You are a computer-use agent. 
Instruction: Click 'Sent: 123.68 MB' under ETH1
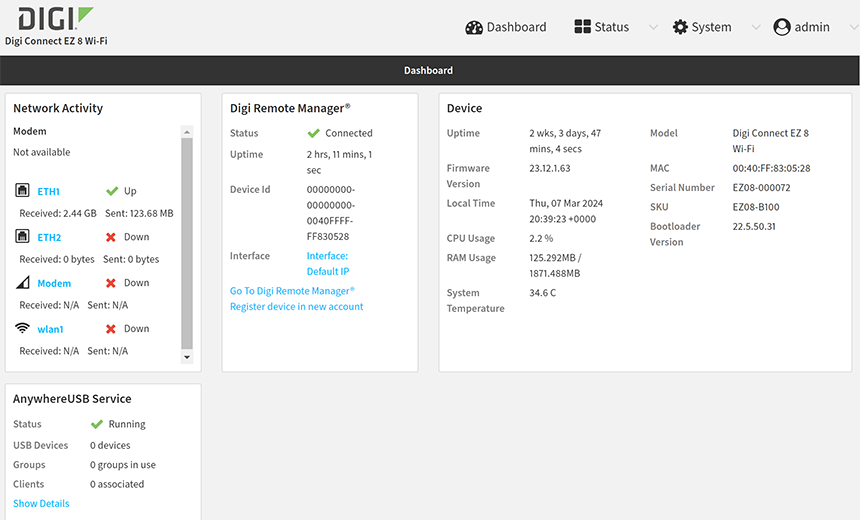click(139, 213)
